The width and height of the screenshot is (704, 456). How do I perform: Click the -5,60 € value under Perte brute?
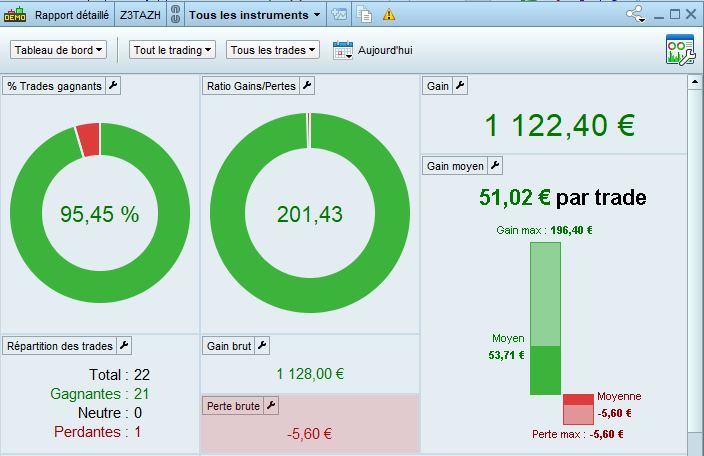pos(309,434)
